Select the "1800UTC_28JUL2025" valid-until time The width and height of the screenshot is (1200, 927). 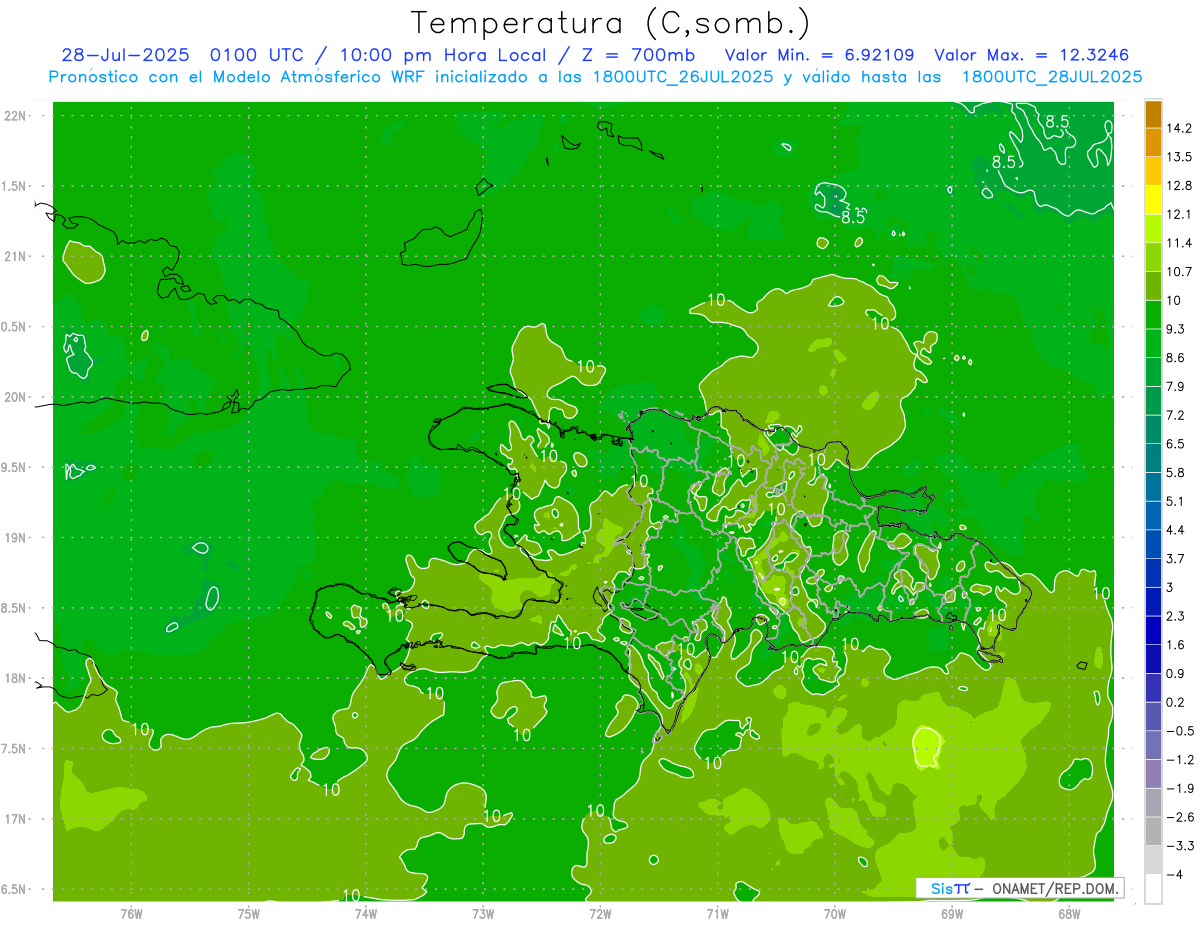click(1051, 77)
